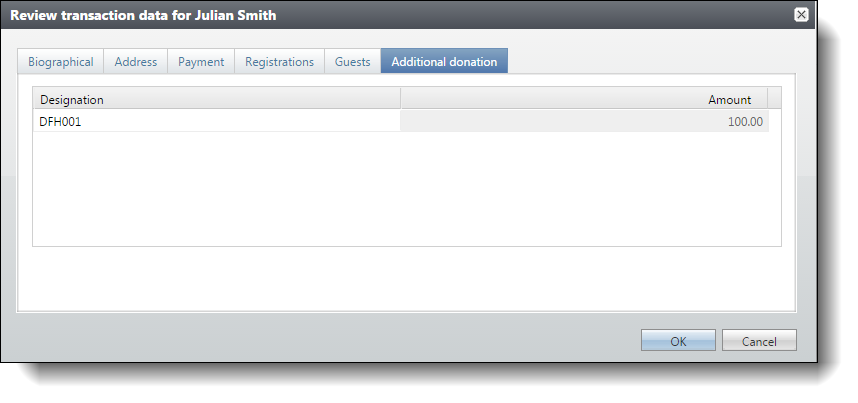Dismiss the dialog with Cancel

point(759,341)
